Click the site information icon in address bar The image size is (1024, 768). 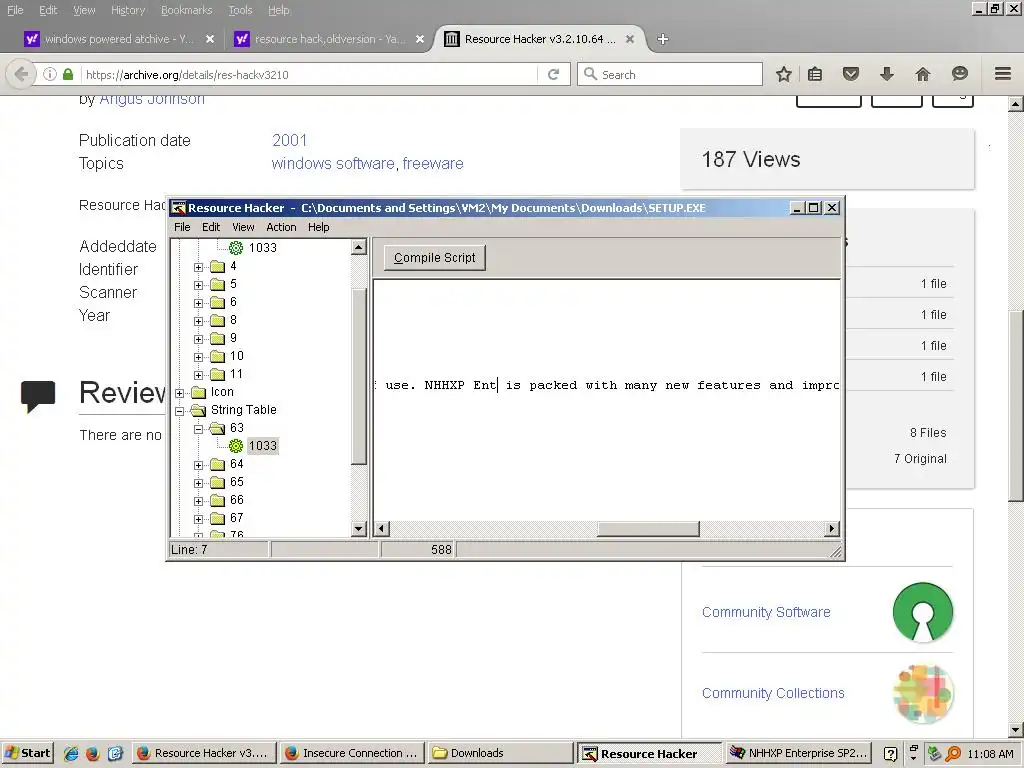click(50, 74)
